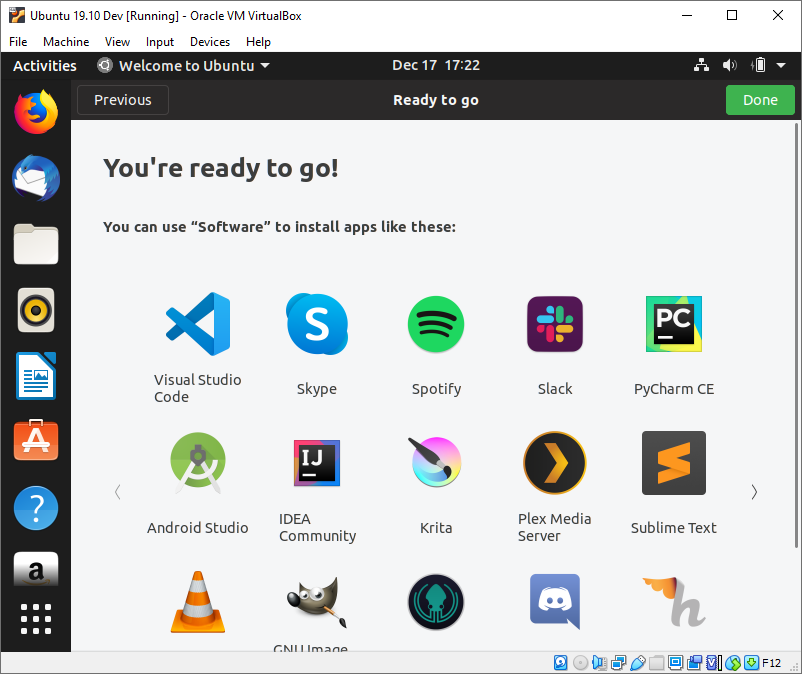Screen dimensions: 802x674
Task: Open the Discord app icon
Action: [555, 601]
